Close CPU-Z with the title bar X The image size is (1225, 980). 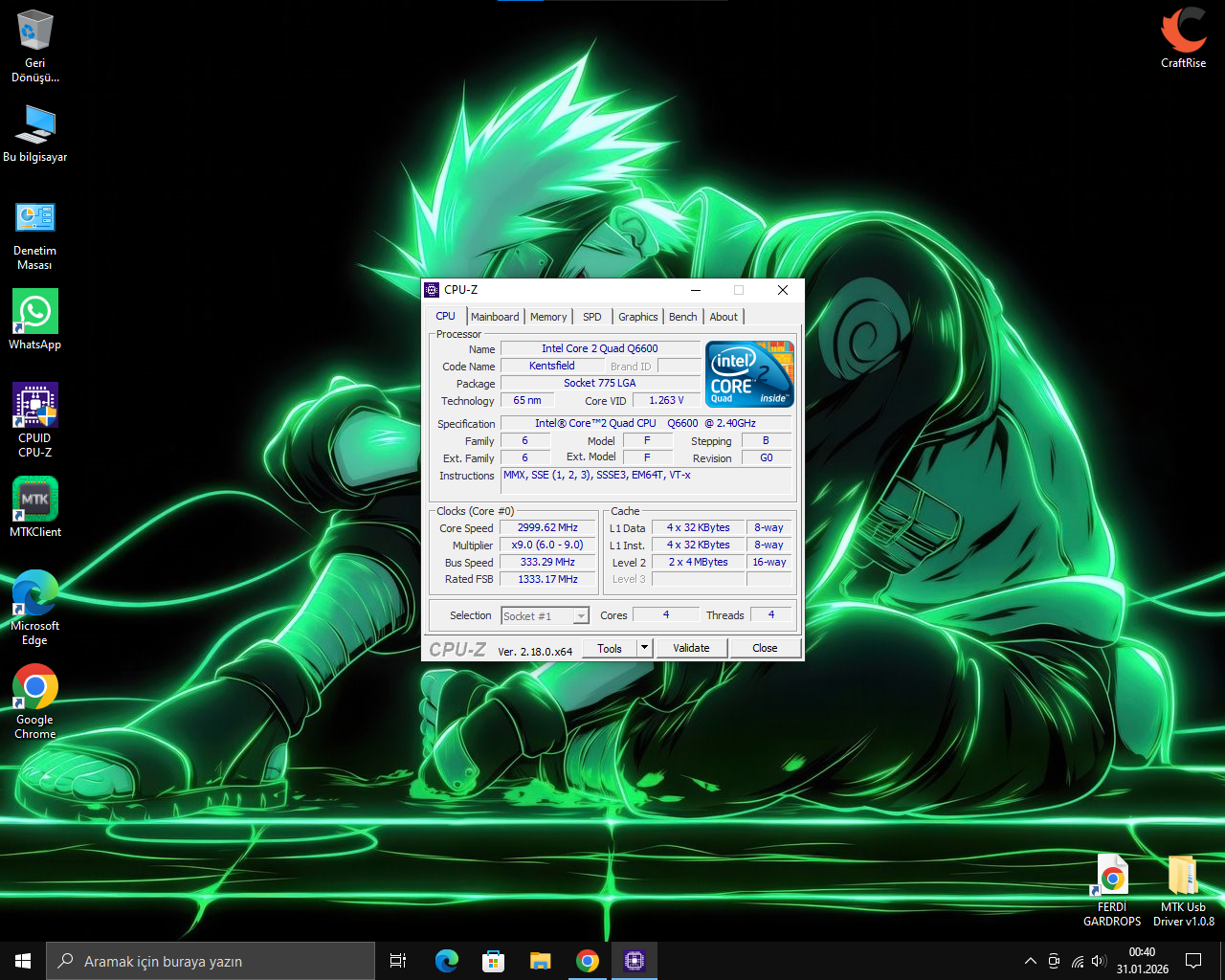coord(782,290)
